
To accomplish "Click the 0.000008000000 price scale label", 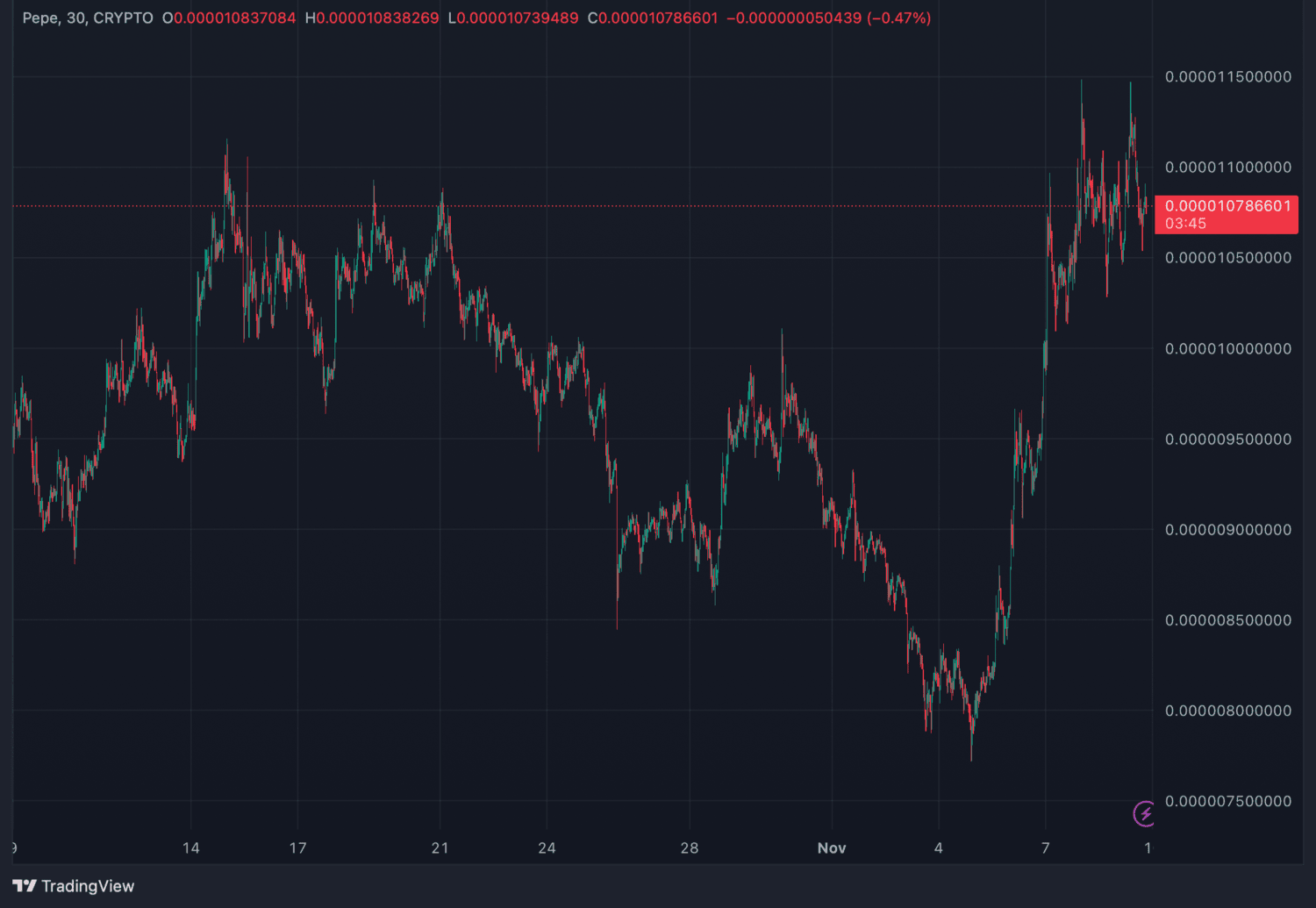I will click(x=1227, y=711).
